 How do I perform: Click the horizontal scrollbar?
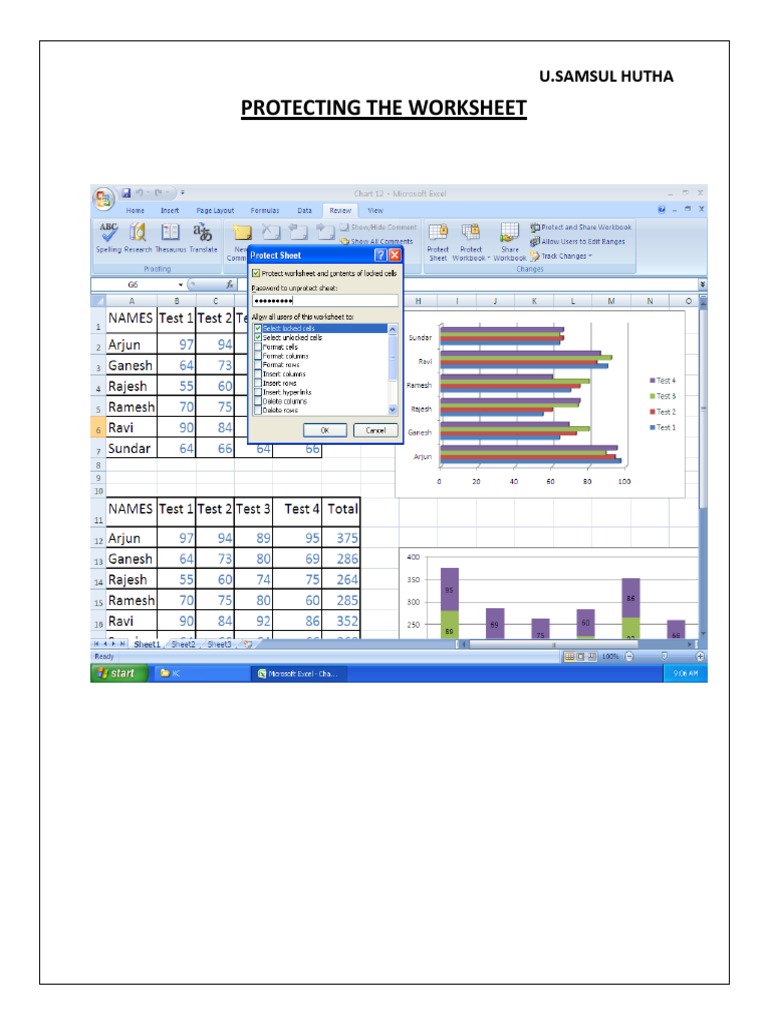coord(552,645)
